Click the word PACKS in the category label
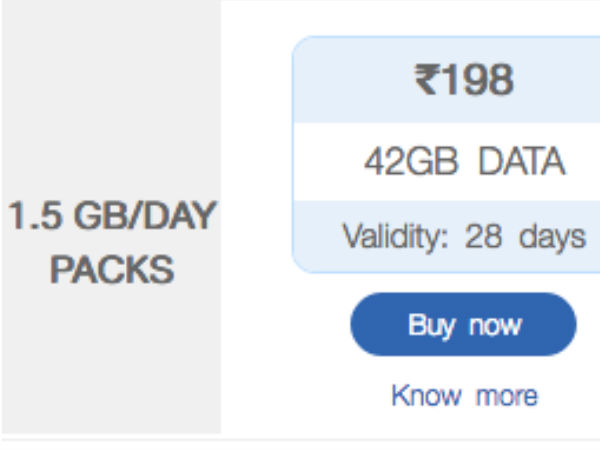The width and height of the screenshot is (600, 450). [x=111, y=270]
